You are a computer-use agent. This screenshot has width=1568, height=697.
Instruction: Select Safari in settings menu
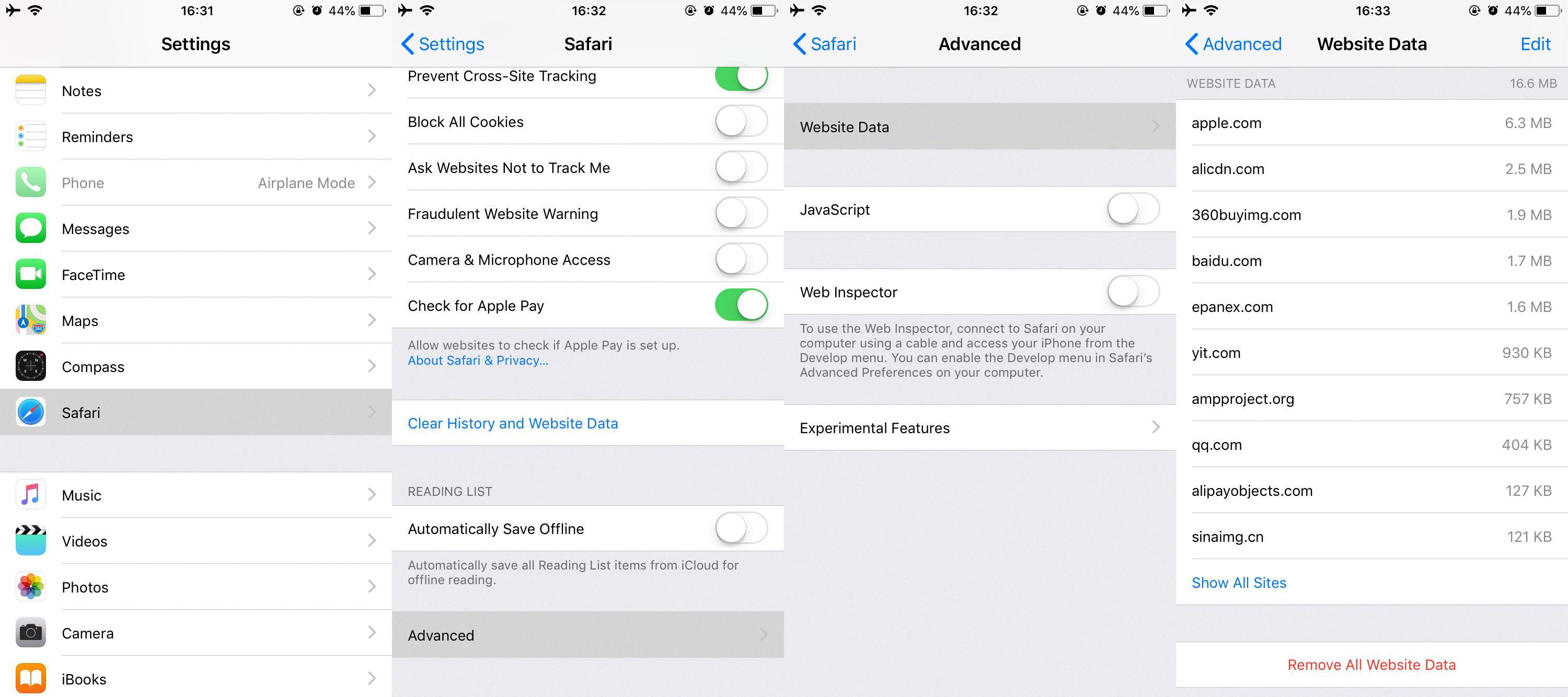click(x=196, y=412)
